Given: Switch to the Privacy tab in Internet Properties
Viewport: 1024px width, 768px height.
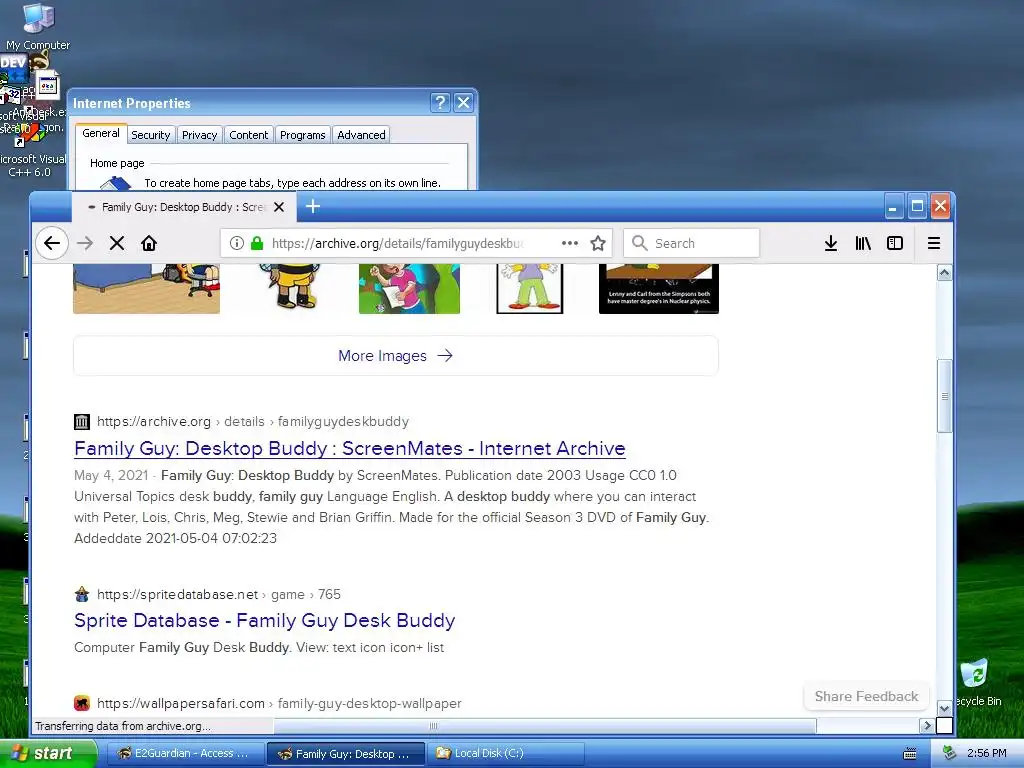Looking at the screenshot, I should (199, 135).
